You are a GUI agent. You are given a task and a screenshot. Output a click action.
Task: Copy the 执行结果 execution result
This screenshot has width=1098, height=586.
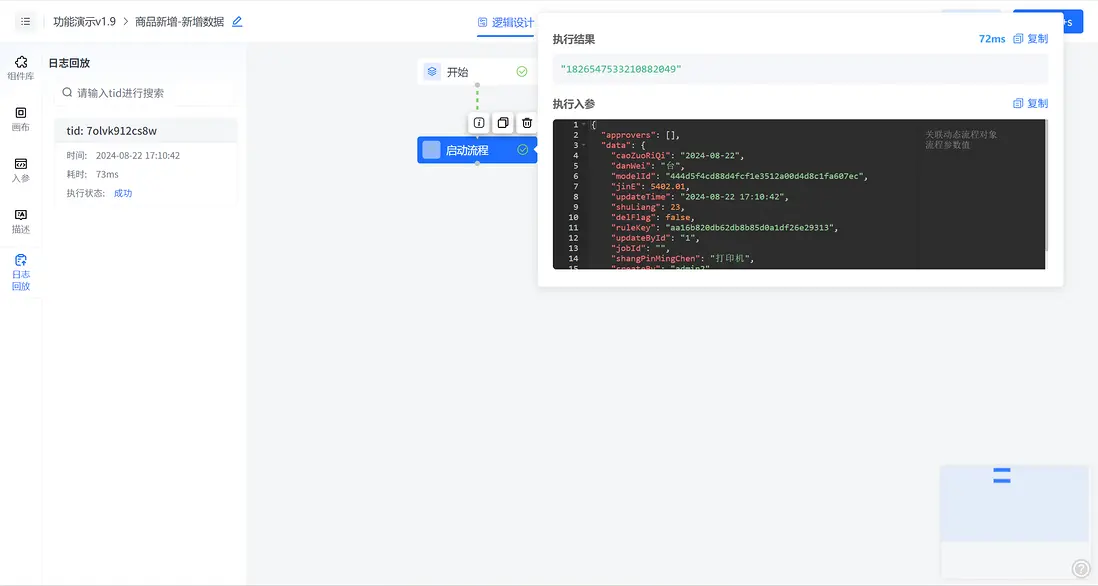pyautogui.click(x=1031, y=39)
